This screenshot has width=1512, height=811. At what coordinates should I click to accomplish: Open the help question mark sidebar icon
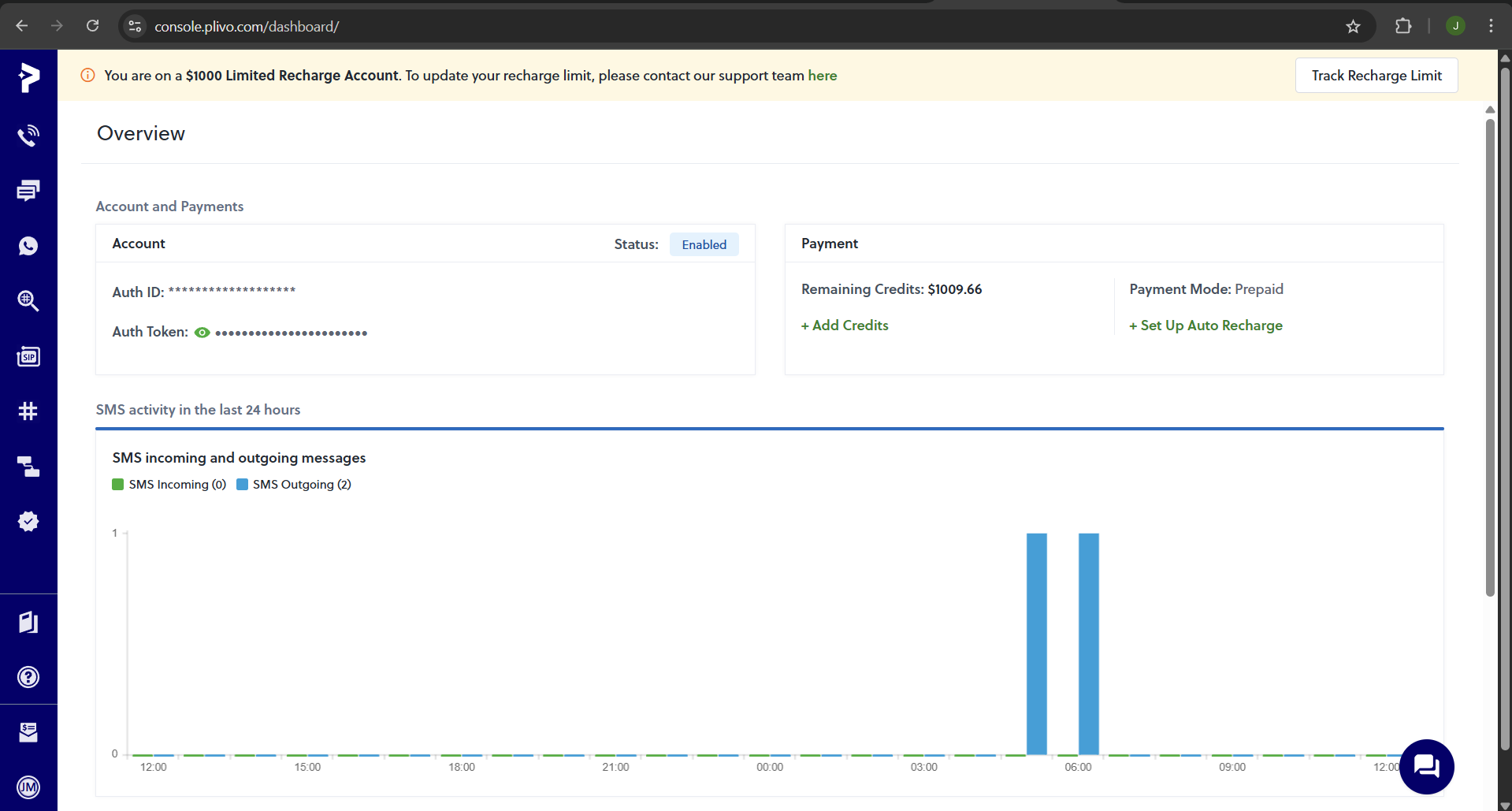28,677
